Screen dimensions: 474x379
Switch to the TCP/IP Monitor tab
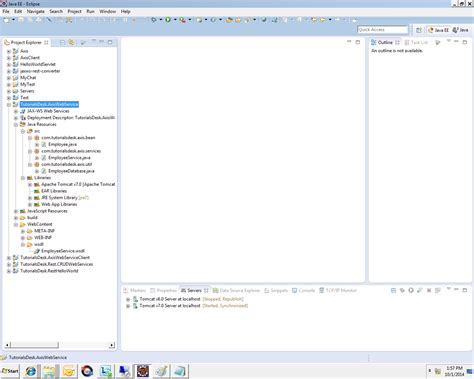pyautogui.click(x=338, y=290)
